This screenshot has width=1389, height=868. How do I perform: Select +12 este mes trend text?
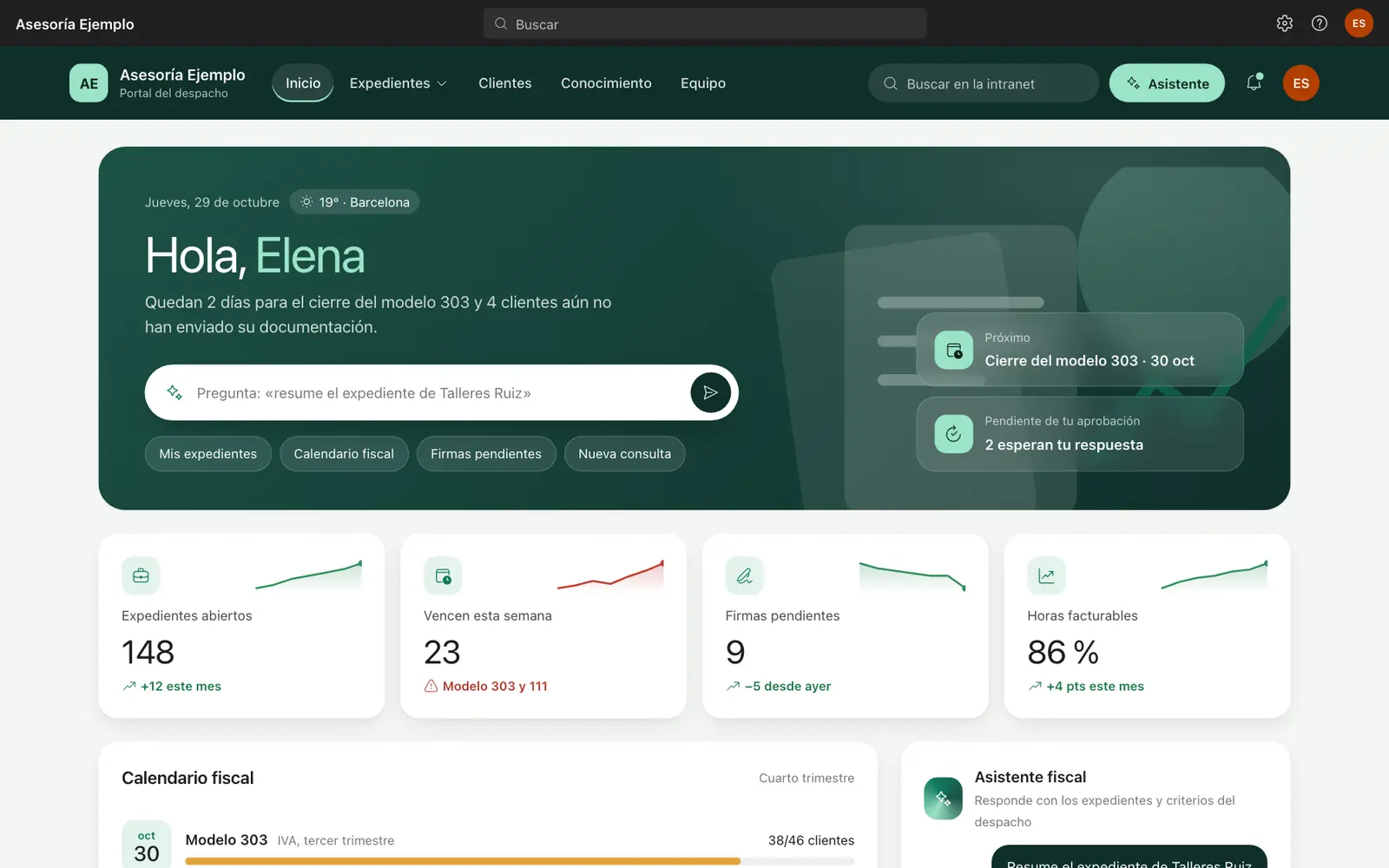(x=181, y=686)
